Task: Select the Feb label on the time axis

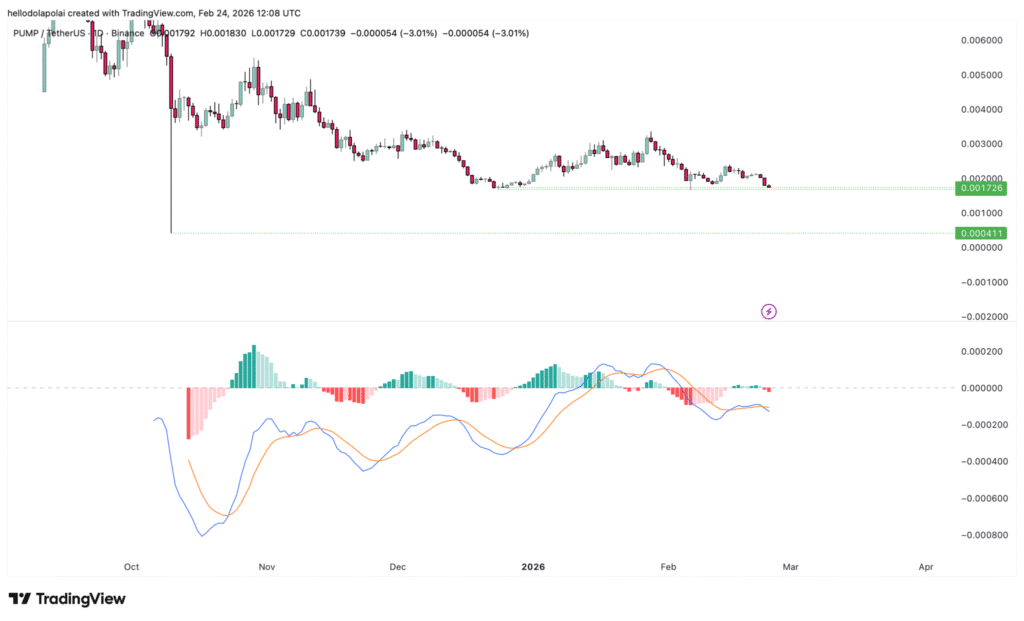Action: point(667,567)
